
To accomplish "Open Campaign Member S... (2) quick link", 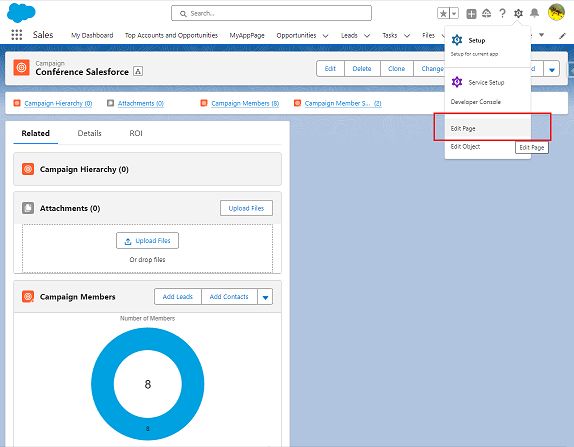I will coord(343,103).
